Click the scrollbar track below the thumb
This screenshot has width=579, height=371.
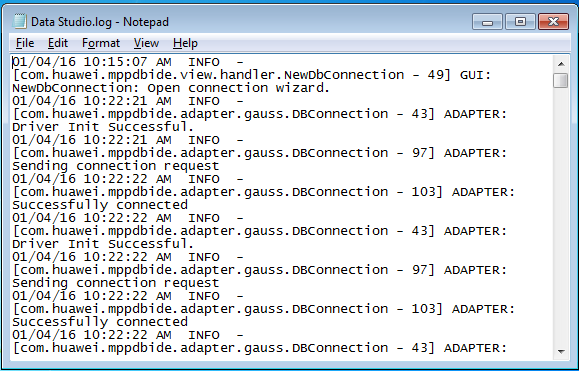pyautogui.click(x=561, y=216)
